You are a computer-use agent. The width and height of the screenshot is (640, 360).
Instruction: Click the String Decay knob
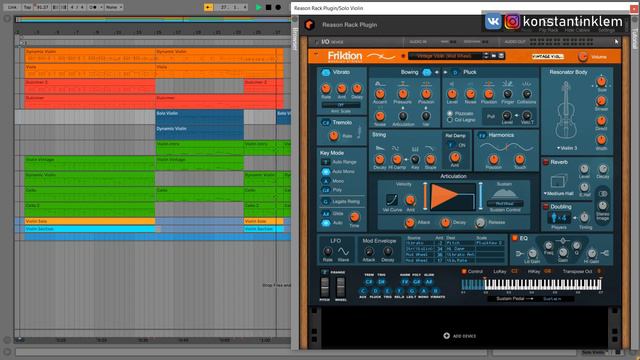click(x=380, y=160)
